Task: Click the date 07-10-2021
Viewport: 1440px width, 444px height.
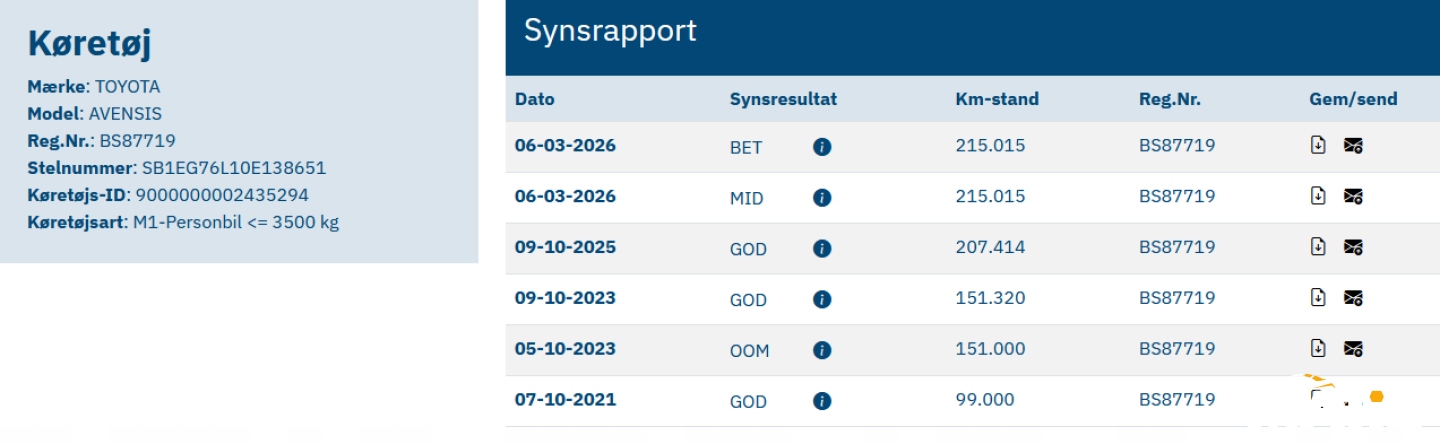Action: click(x=565, y=400)
